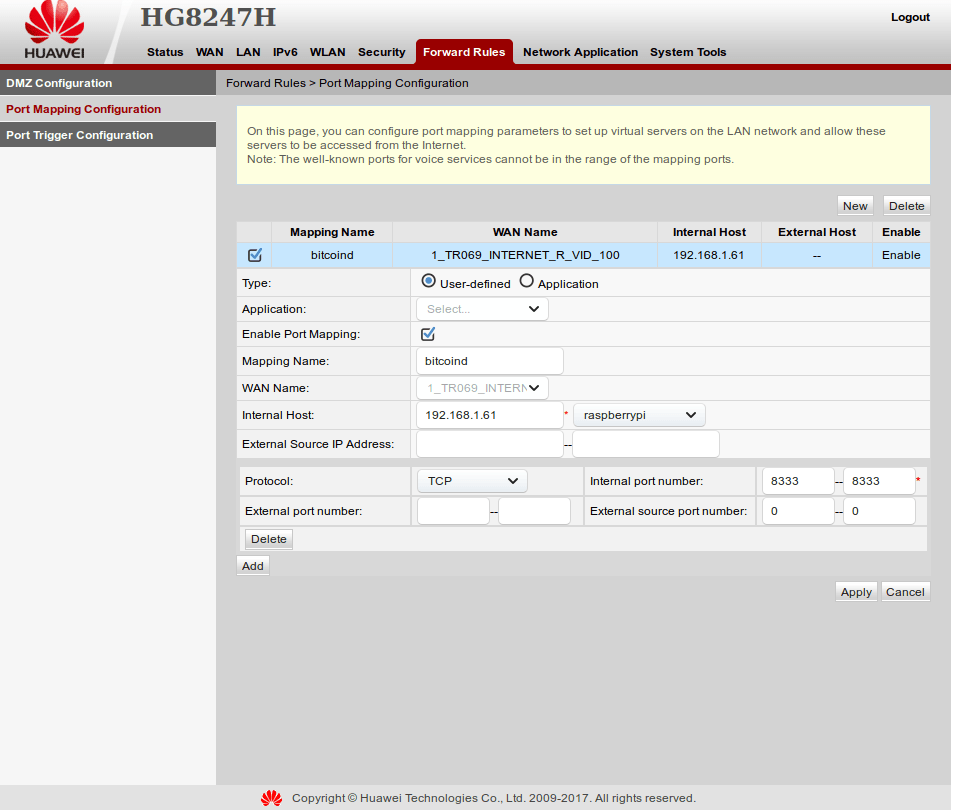Viewport: 954px width, 811px height.
Task: Open Port Trigger Configuration in sidebar
Action: pos(80,135)
